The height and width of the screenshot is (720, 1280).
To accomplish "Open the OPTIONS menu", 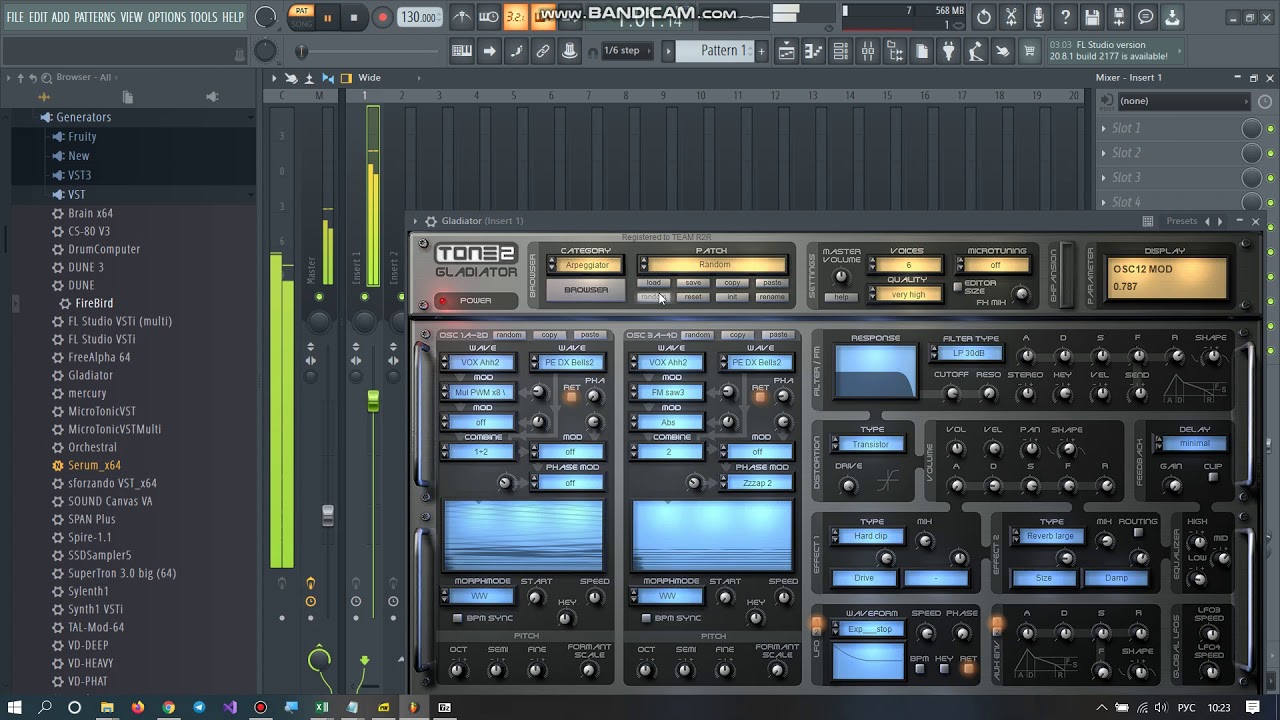I will click(167, 17).
